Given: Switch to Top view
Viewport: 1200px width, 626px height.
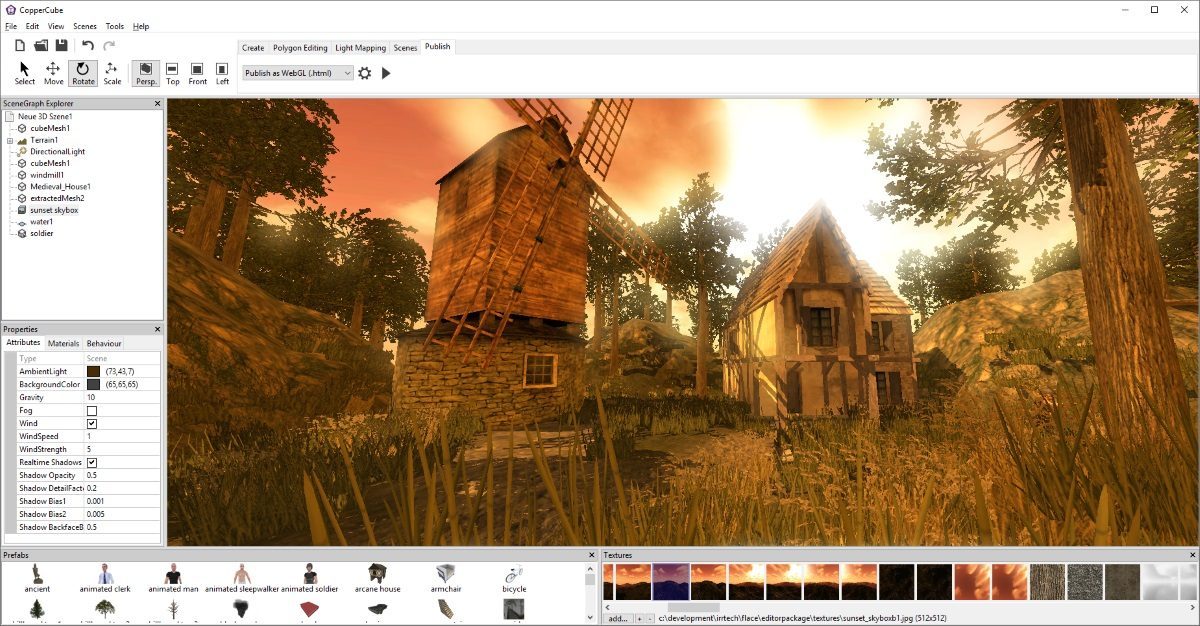Looking at the screenshot, I should point(173,73).
